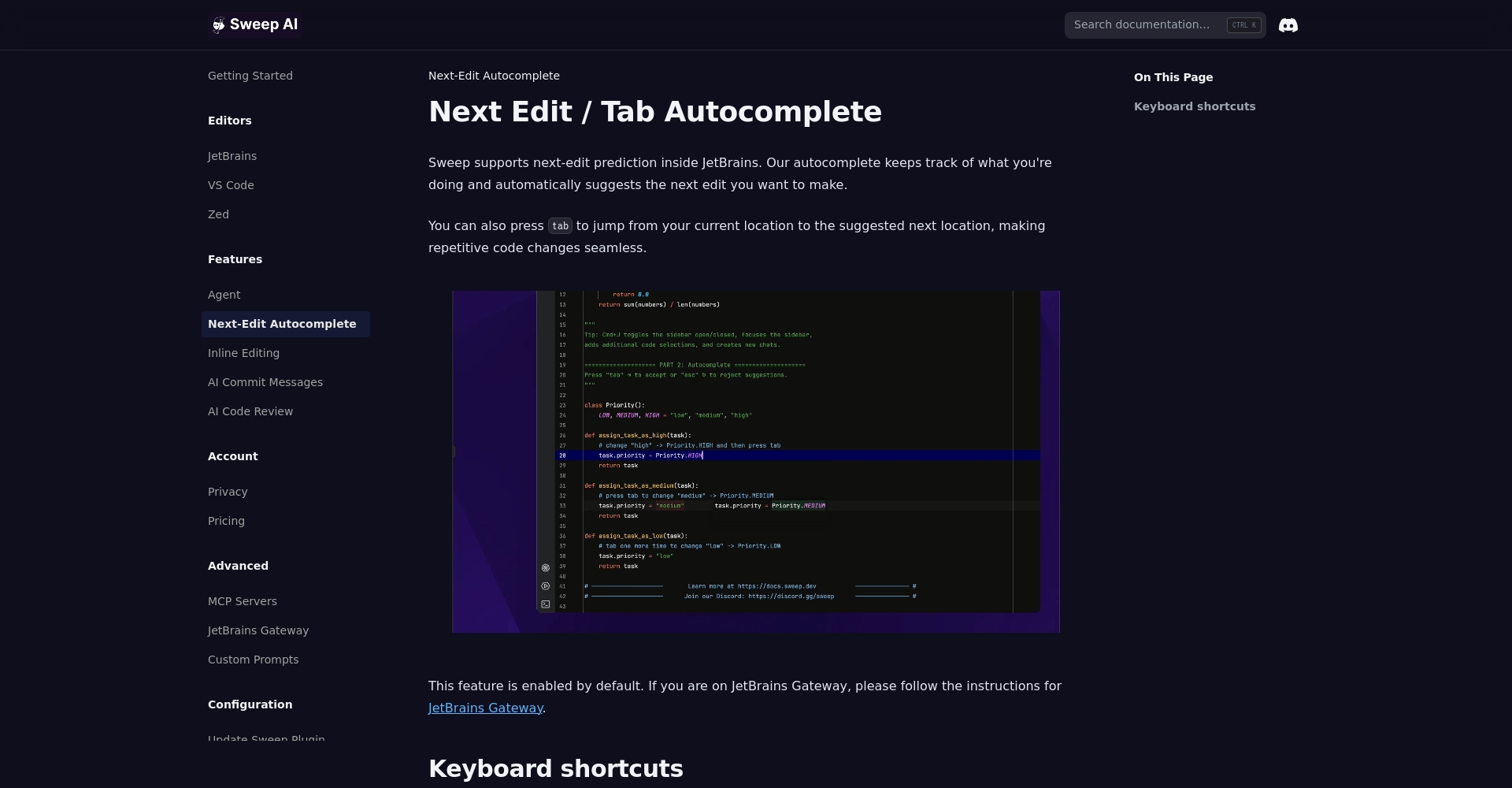The width and height of the screenshot is (1512, 788).
Task: Click the Advanced sidebar section title
Action: tap(238, 566)
